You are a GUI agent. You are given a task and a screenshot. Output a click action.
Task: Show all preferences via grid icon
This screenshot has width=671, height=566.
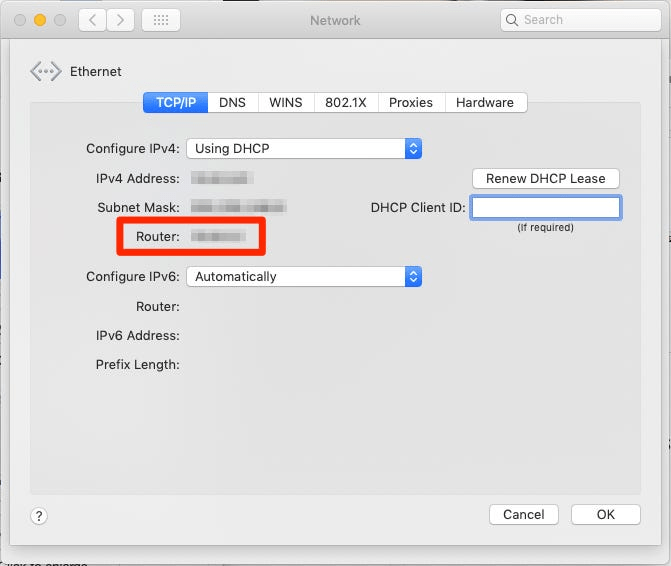point(161,20)
